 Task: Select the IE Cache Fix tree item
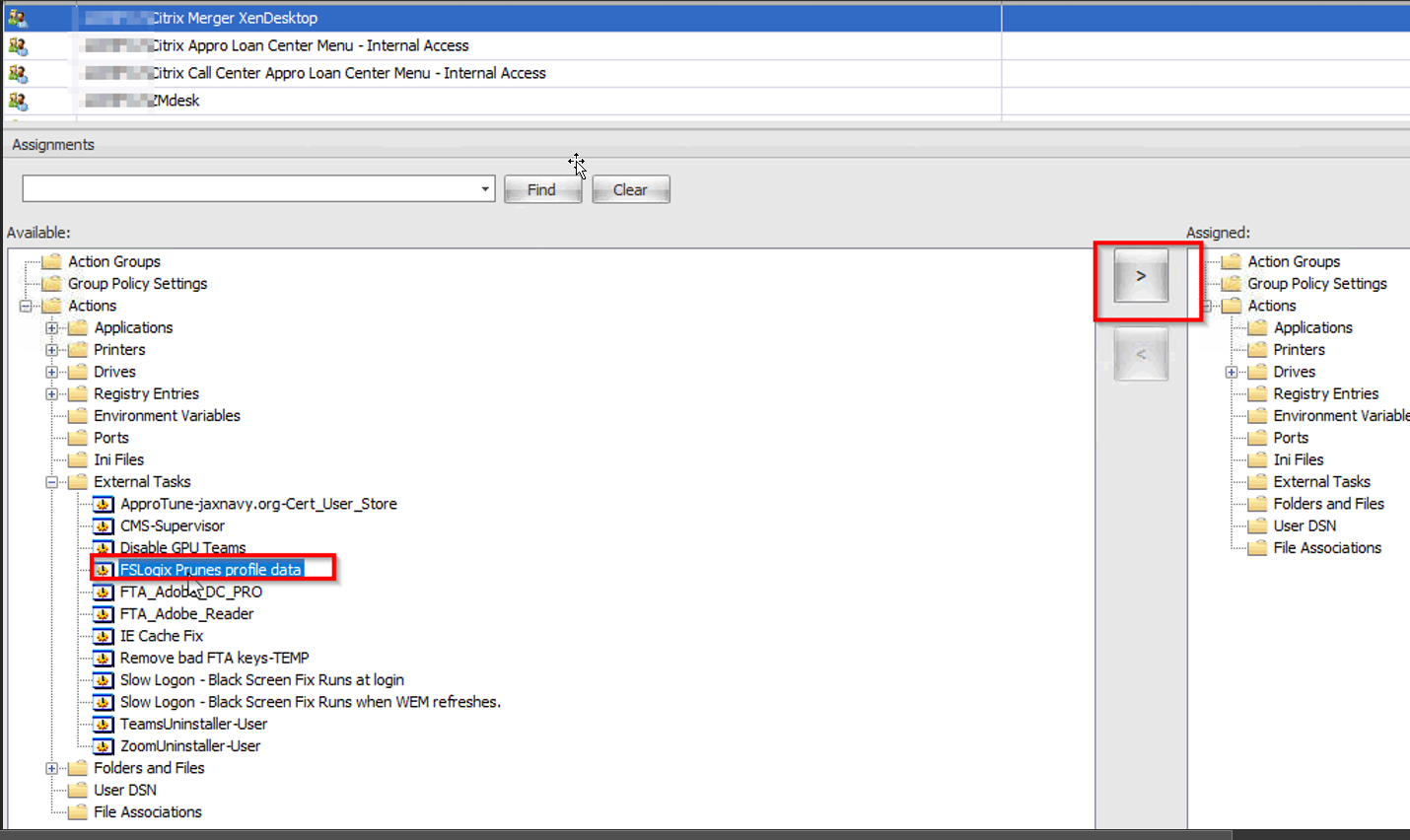162,636
